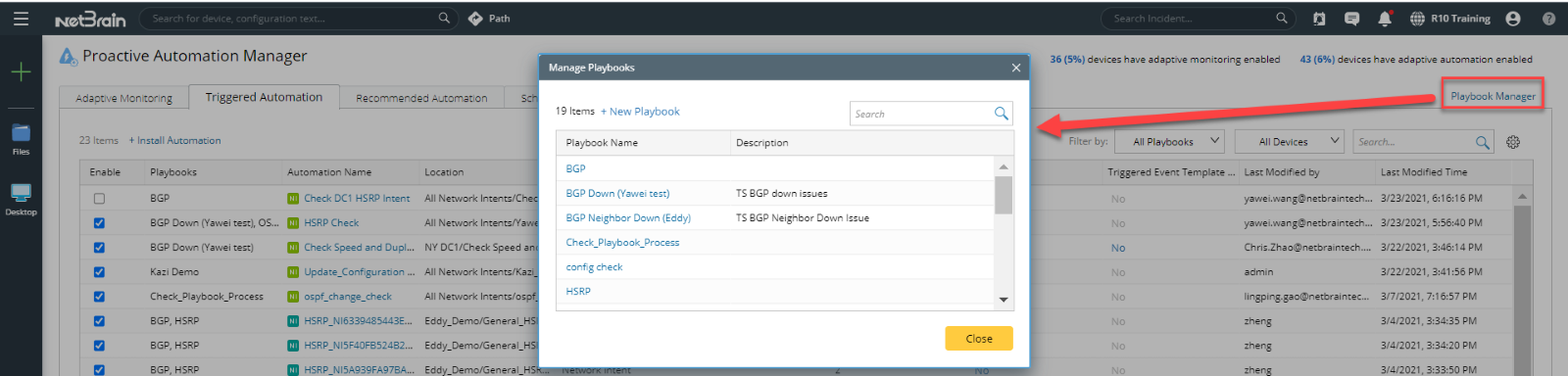This screenshot has width=1568, height=376.
Task: Uncheck Enable for the Kazi Demo row
Action: pos(99,272)
